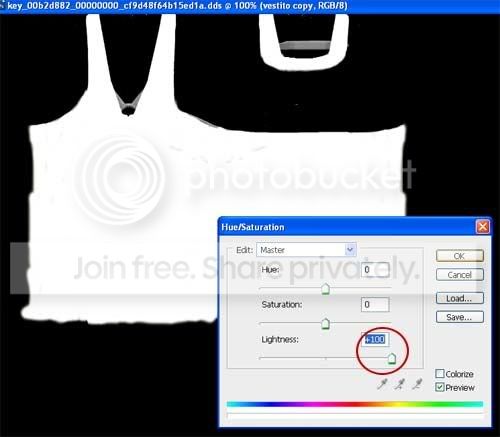Select the add-to-sample eyedropper
The height and width of the screenshot is (437, 500).
pyautogui.click(x=399, y=384)
